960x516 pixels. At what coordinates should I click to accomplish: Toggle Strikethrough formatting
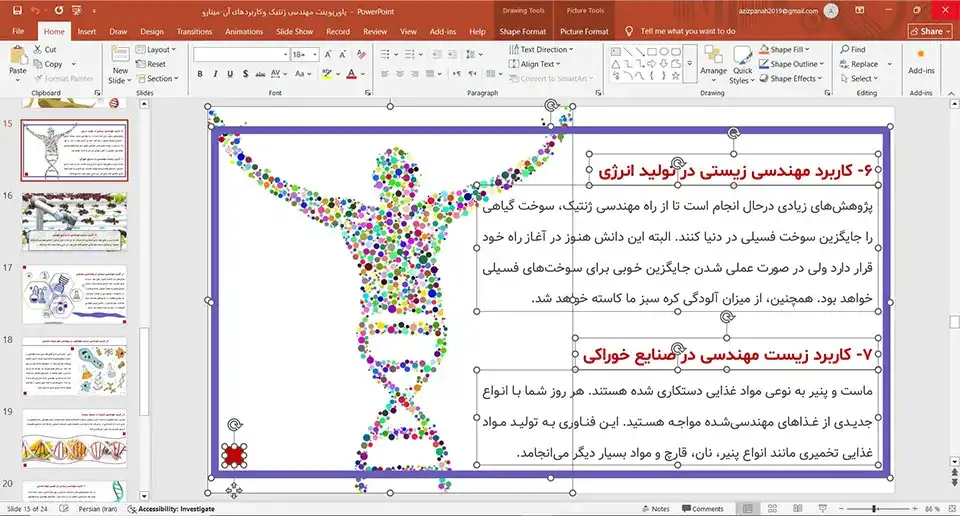260,74
